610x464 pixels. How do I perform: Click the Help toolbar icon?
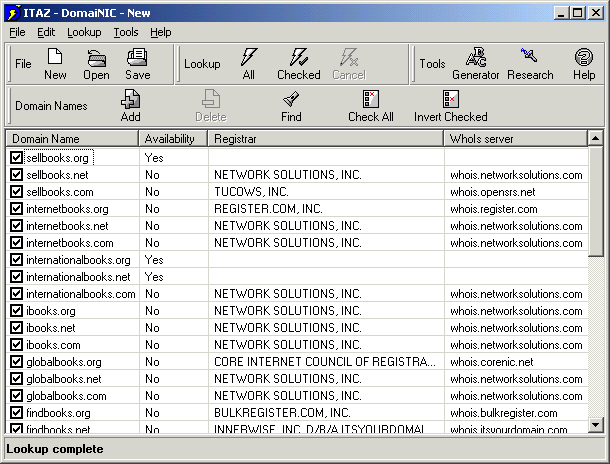point(584,57)
